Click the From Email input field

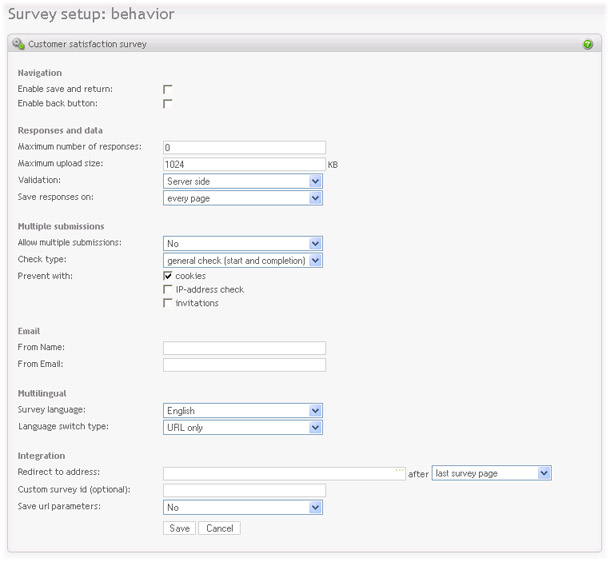(x=244, y=365)
